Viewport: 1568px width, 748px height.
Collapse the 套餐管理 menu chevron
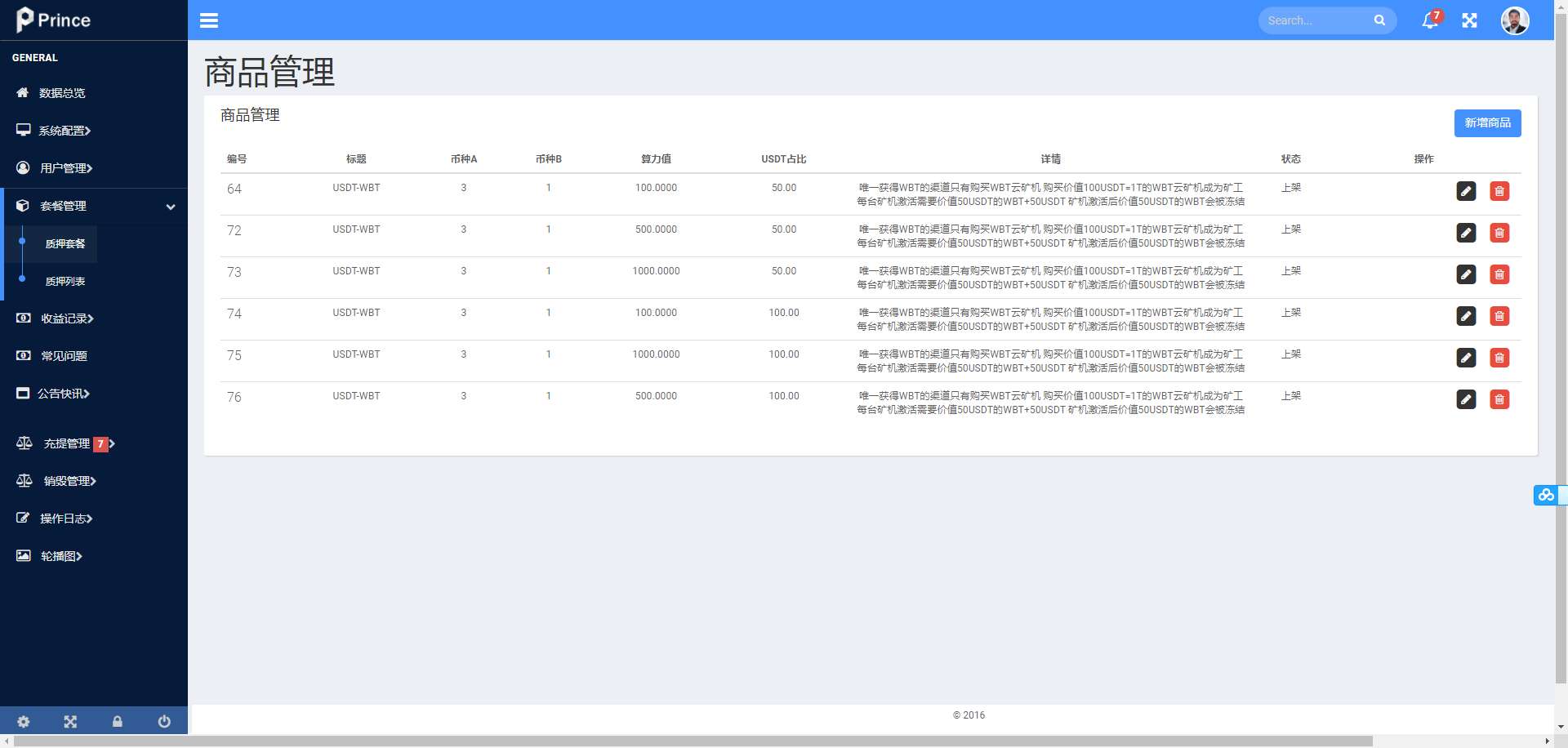pyautogui.click(x=171, y=207)
